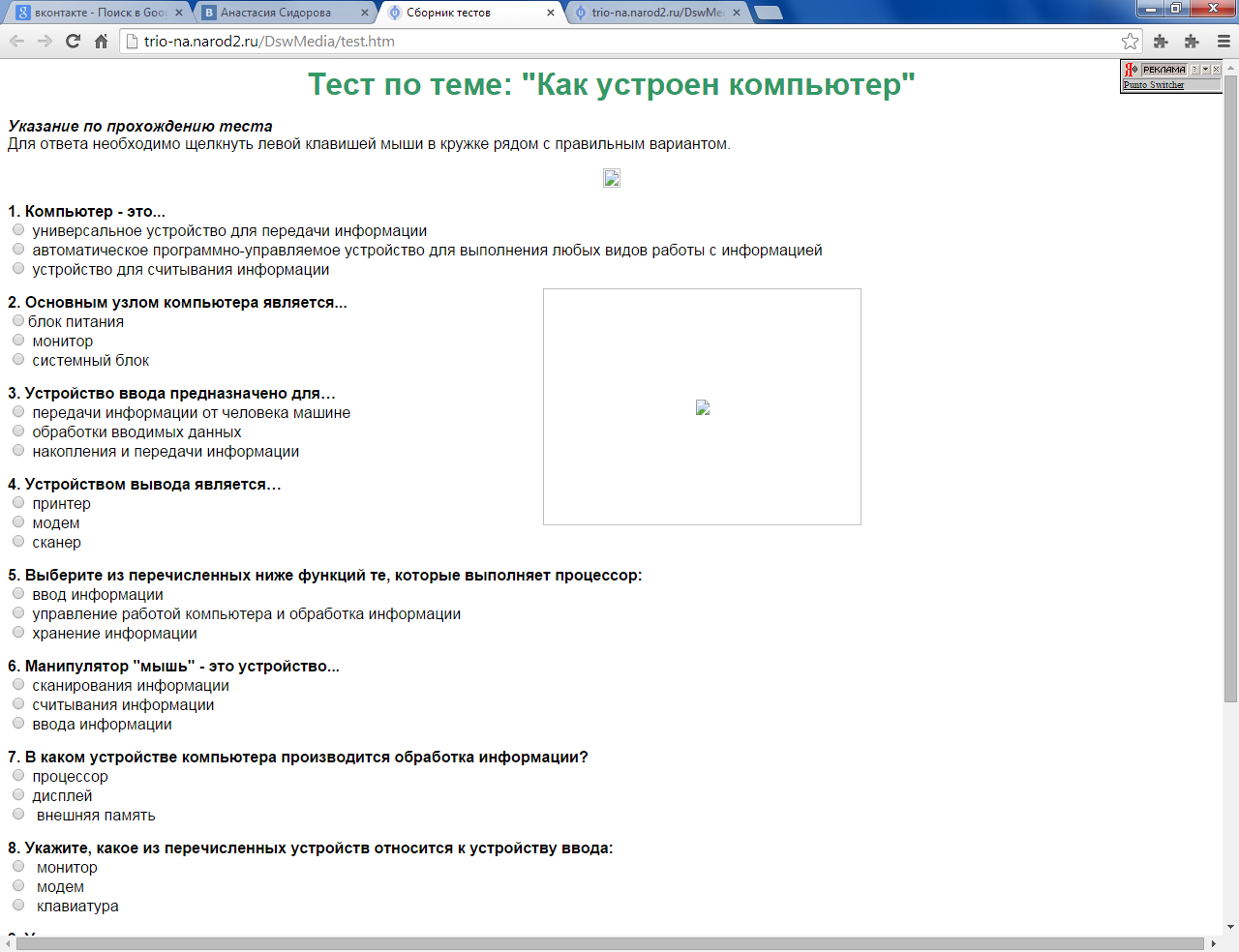Click the broken image icon under instructions
Image resolution: width=1239 pixels, height=952 pixels.
click(x=612, y=178)
